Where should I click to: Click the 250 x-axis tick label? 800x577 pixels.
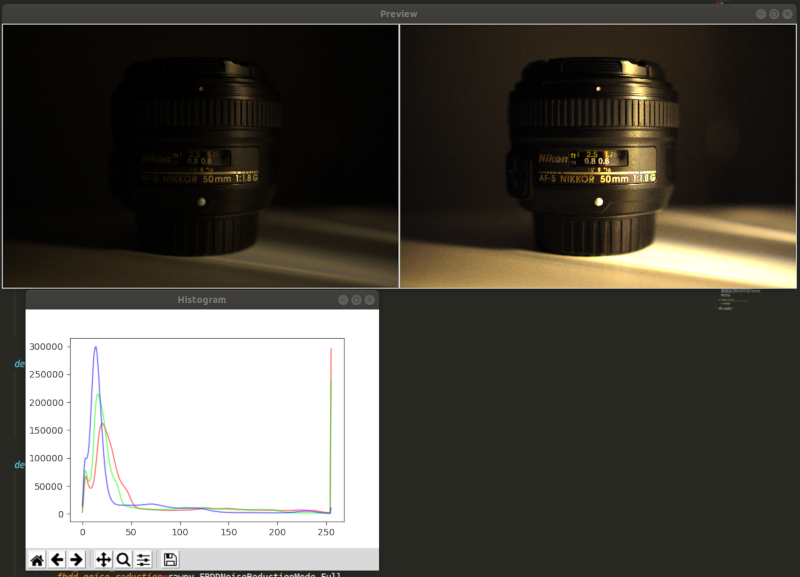pos(326,532)
